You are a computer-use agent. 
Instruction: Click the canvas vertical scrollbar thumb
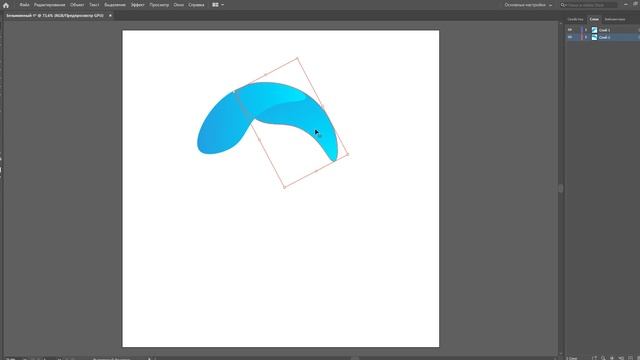click(x=561, y=188)
